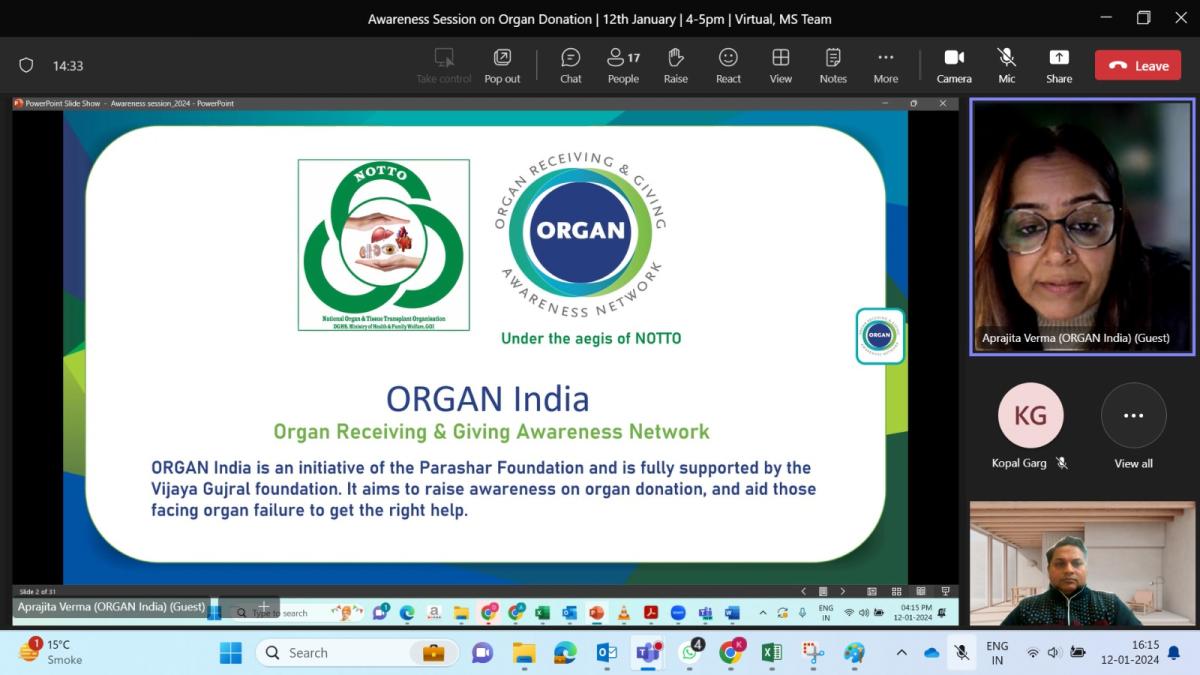This screenshot has width=1200, height=675.
Task: Open Teams from the Windows taskbar
Action: tap(648, 653)
